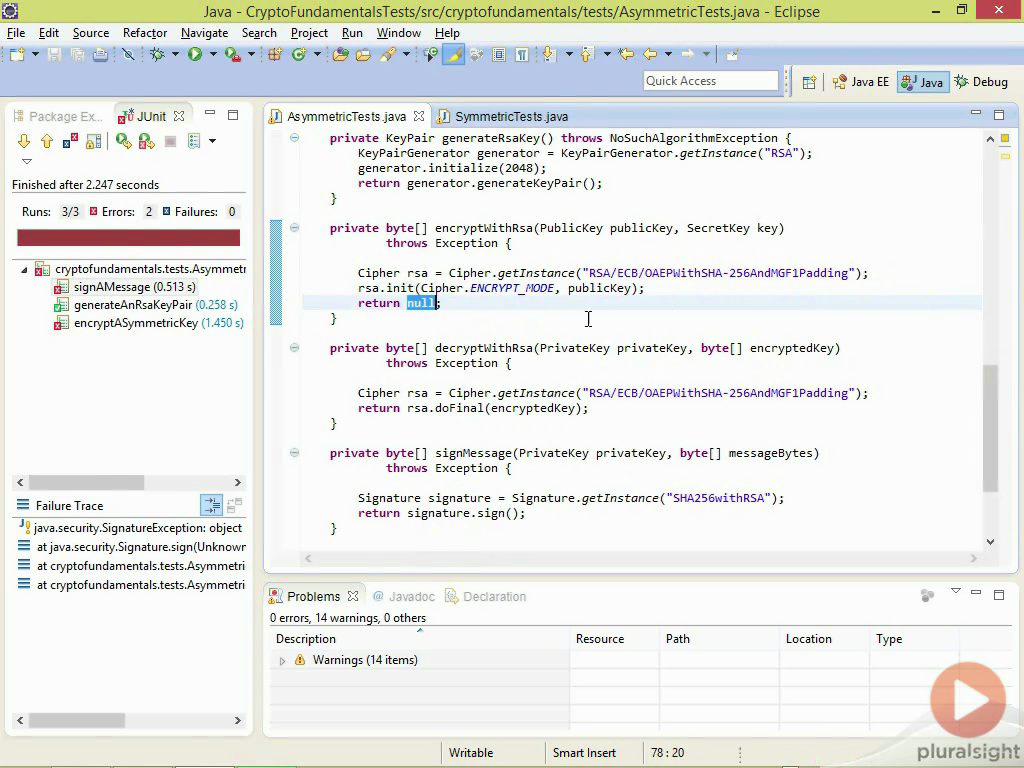Click the Debug bug icon in toolbar

(157, 55)
